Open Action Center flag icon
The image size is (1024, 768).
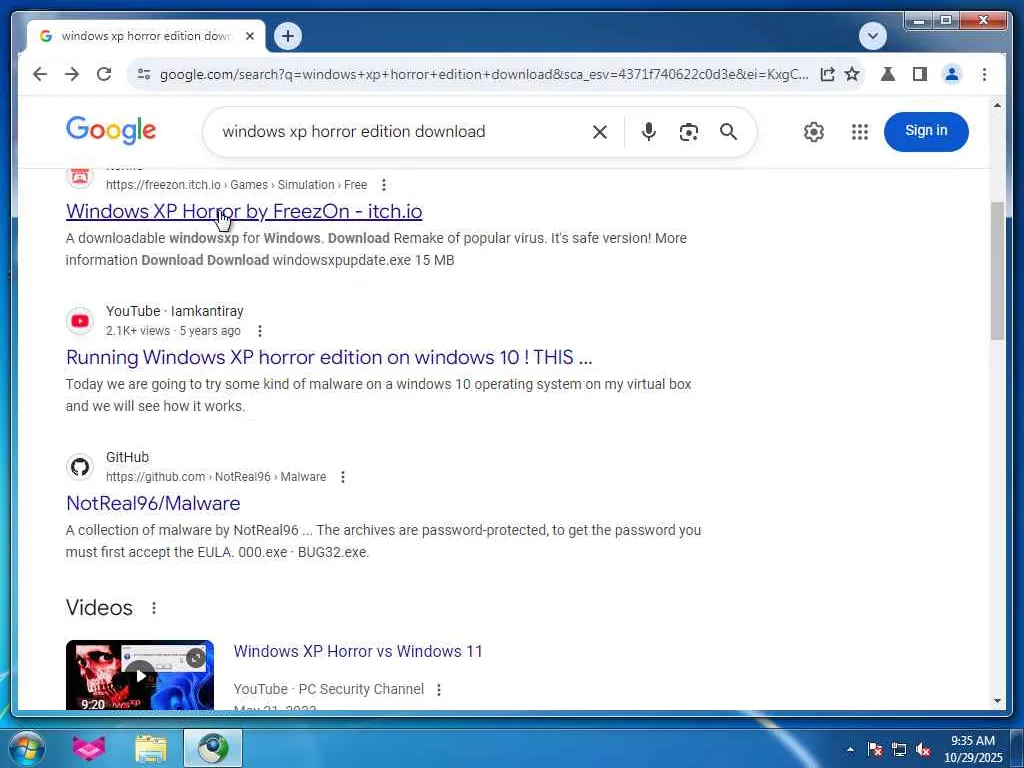coord(874,749)
